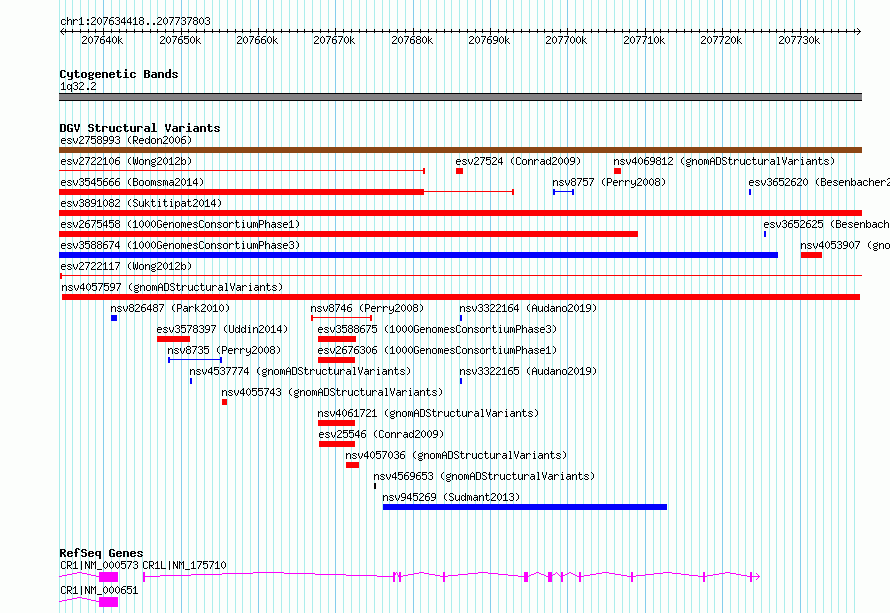The image size is (890, 613).
Task: Select the CR1|NM_000651 magenta exon block
Action: [x=108, y=602]
